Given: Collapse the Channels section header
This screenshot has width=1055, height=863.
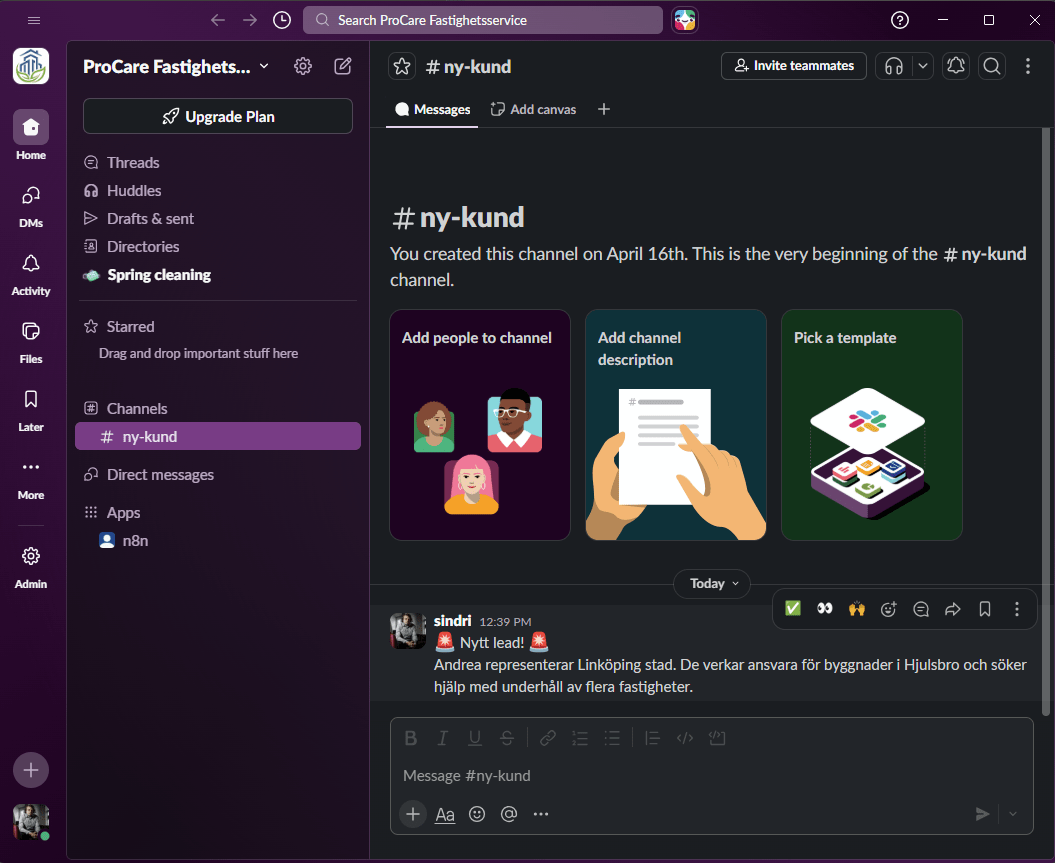Looking at the screenshot, I should click(137, 408).
